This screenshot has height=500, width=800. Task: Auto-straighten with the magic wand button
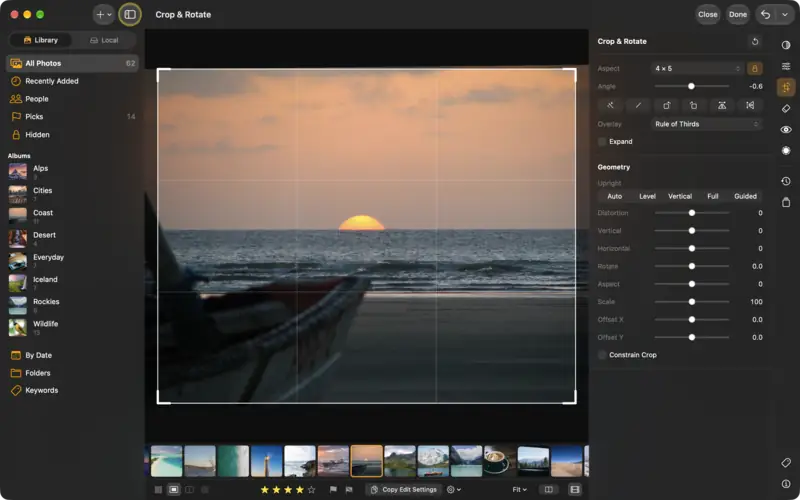[x=610, y=106]
